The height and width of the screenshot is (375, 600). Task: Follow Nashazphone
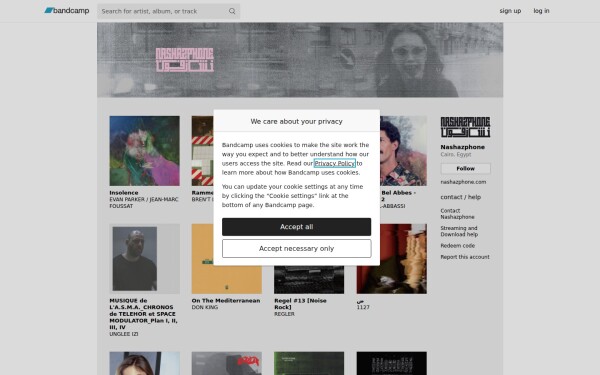[x=465, y=168]
